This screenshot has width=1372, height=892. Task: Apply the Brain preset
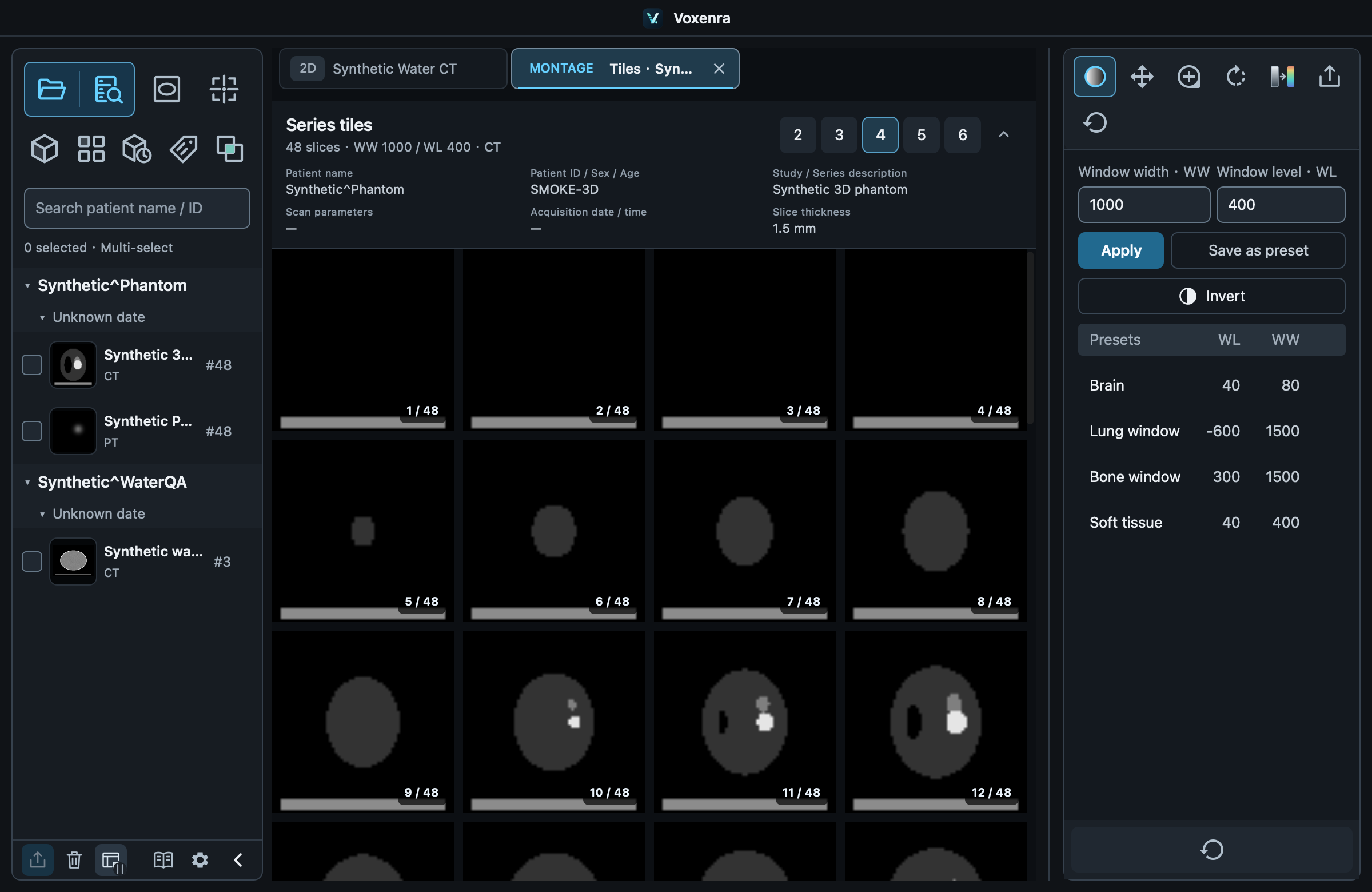coord(1211,385)
